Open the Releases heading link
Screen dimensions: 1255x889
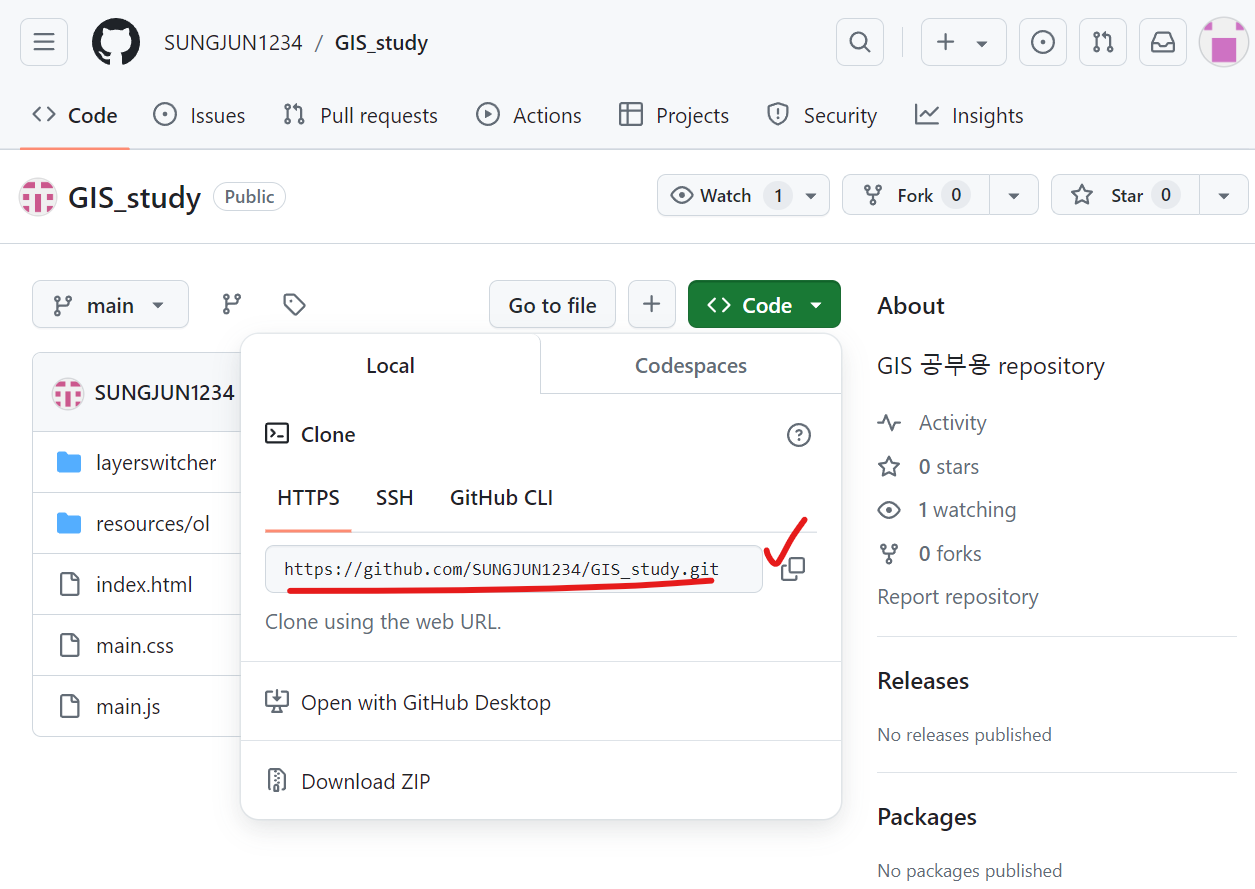923,681
